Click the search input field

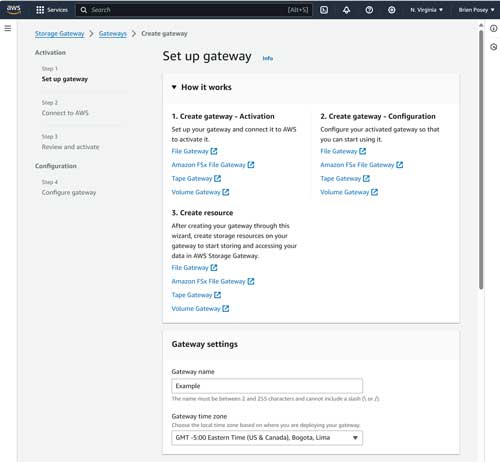coord(194,10)
